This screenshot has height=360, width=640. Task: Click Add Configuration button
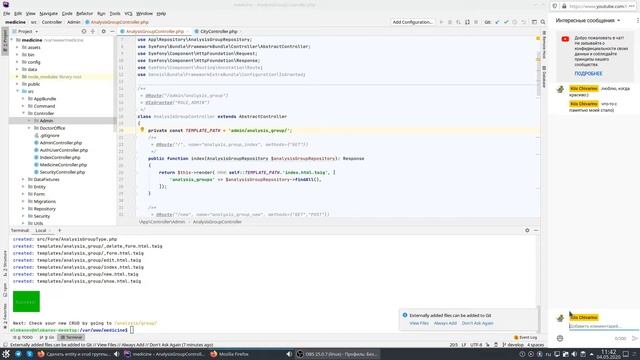click(412, 22)
